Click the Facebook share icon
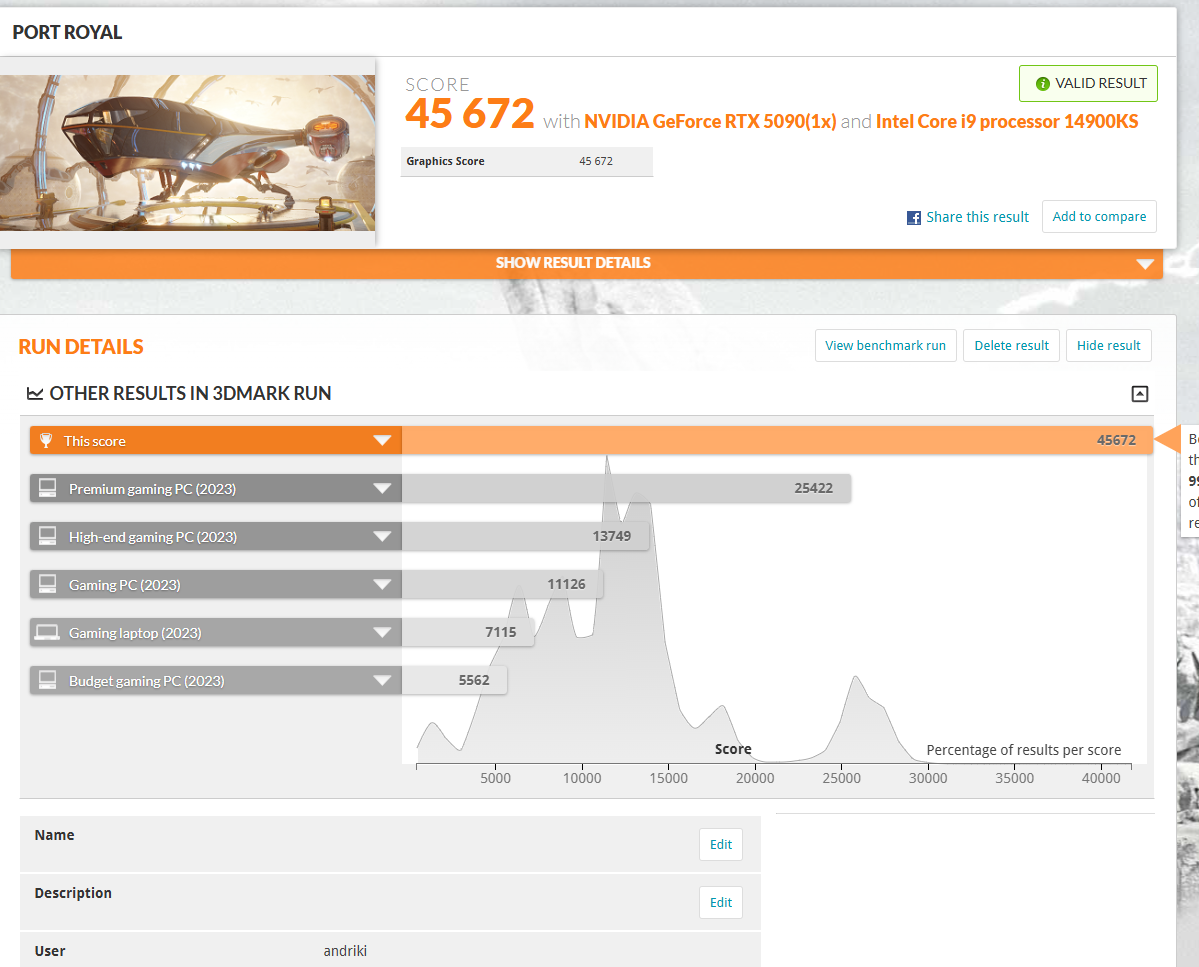Screen dimensions: 1199x967 914,217
